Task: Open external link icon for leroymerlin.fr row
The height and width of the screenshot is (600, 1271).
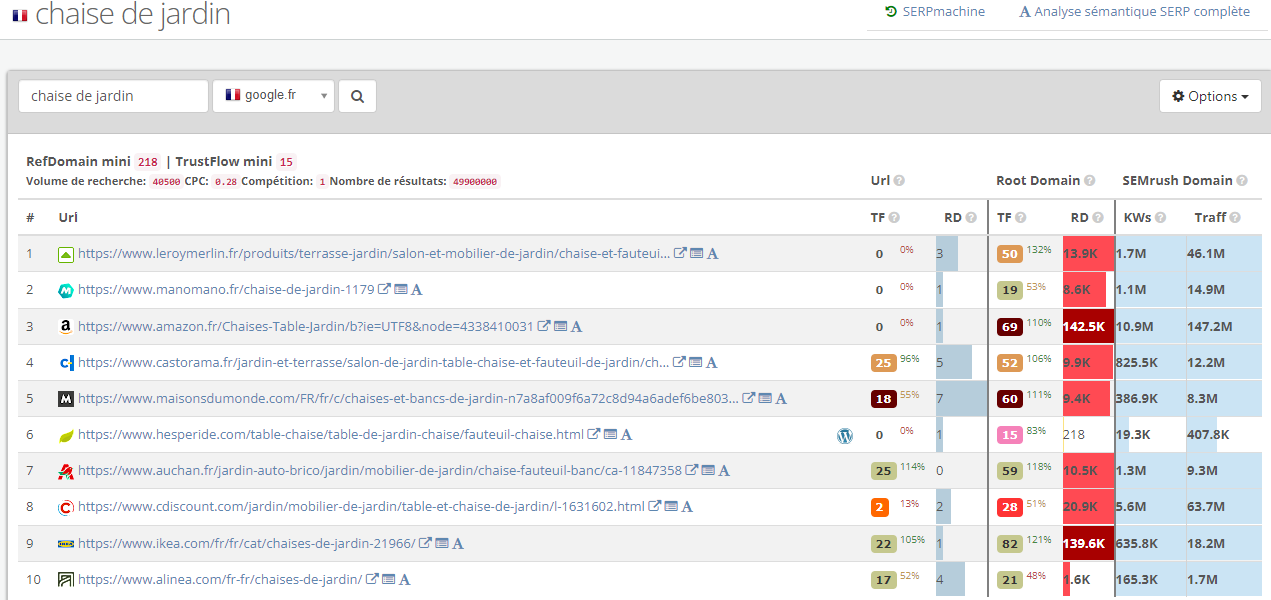Action: tap(680, 254)
